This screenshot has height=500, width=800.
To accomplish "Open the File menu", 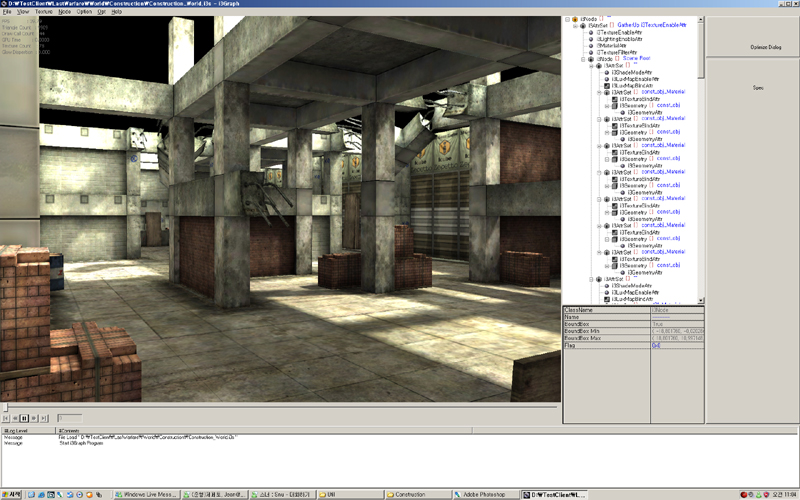I will tap(7, 11).
